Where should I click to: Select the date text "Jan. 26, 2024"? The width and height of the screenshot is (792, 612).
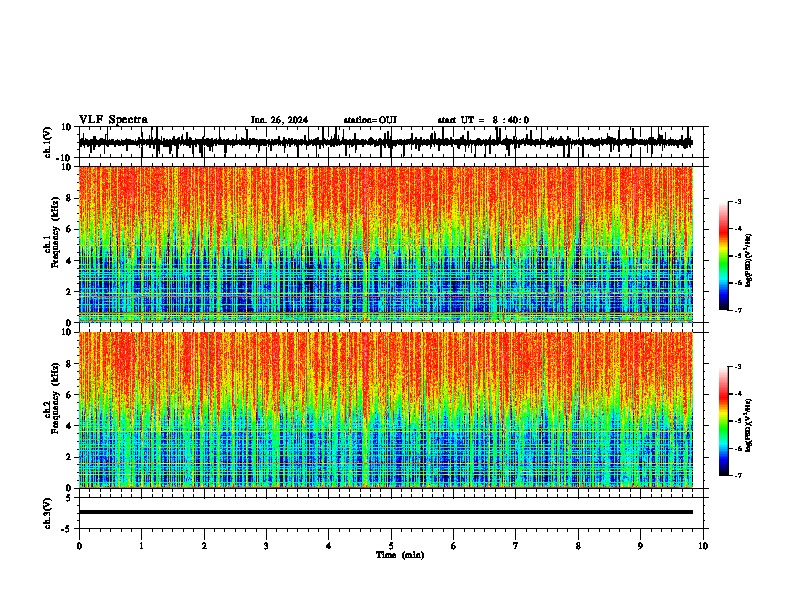click(279, 120)
